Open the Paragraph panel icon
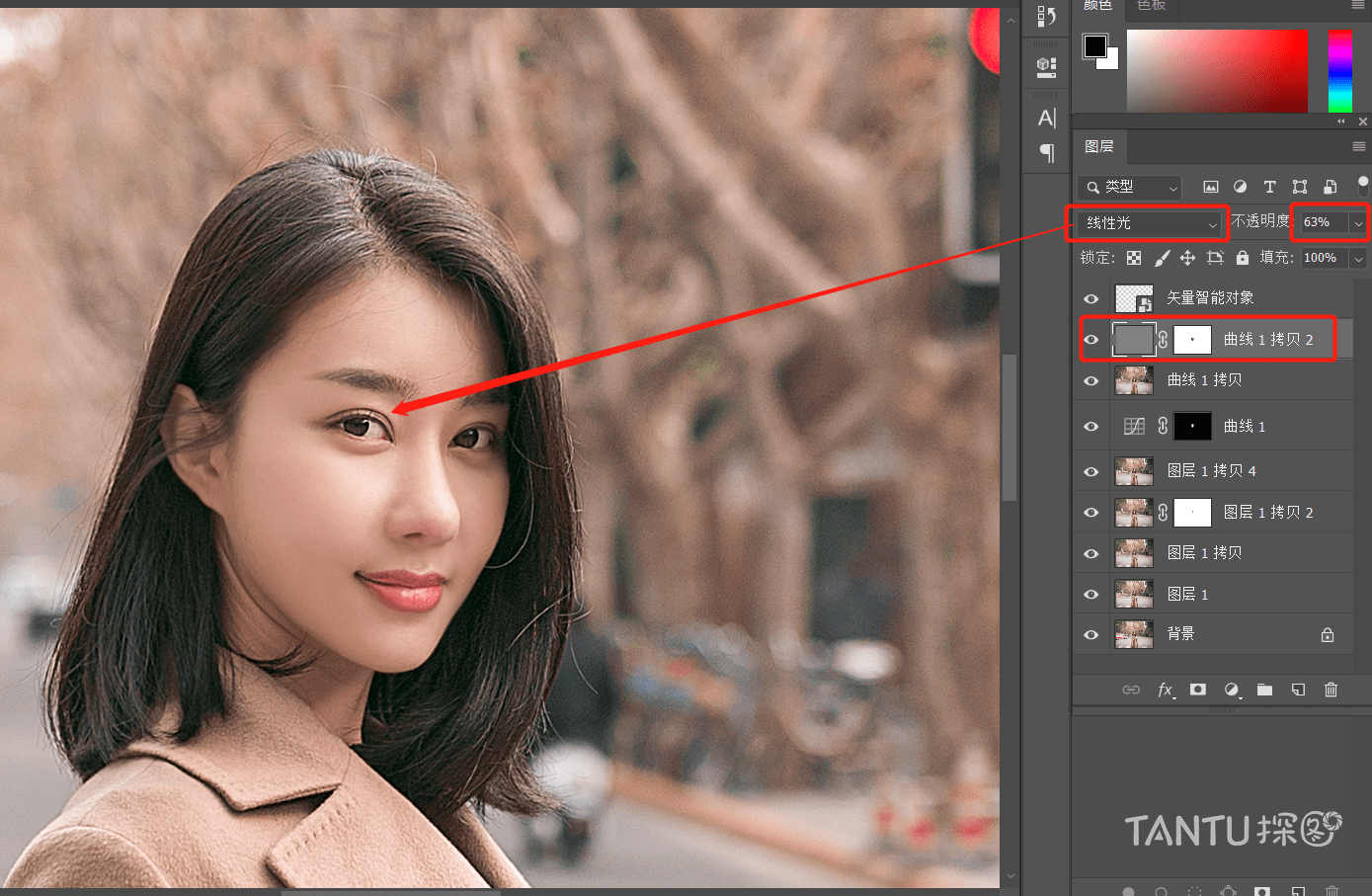This screenshot has height=896, width=1372. tap(1047, 153)
